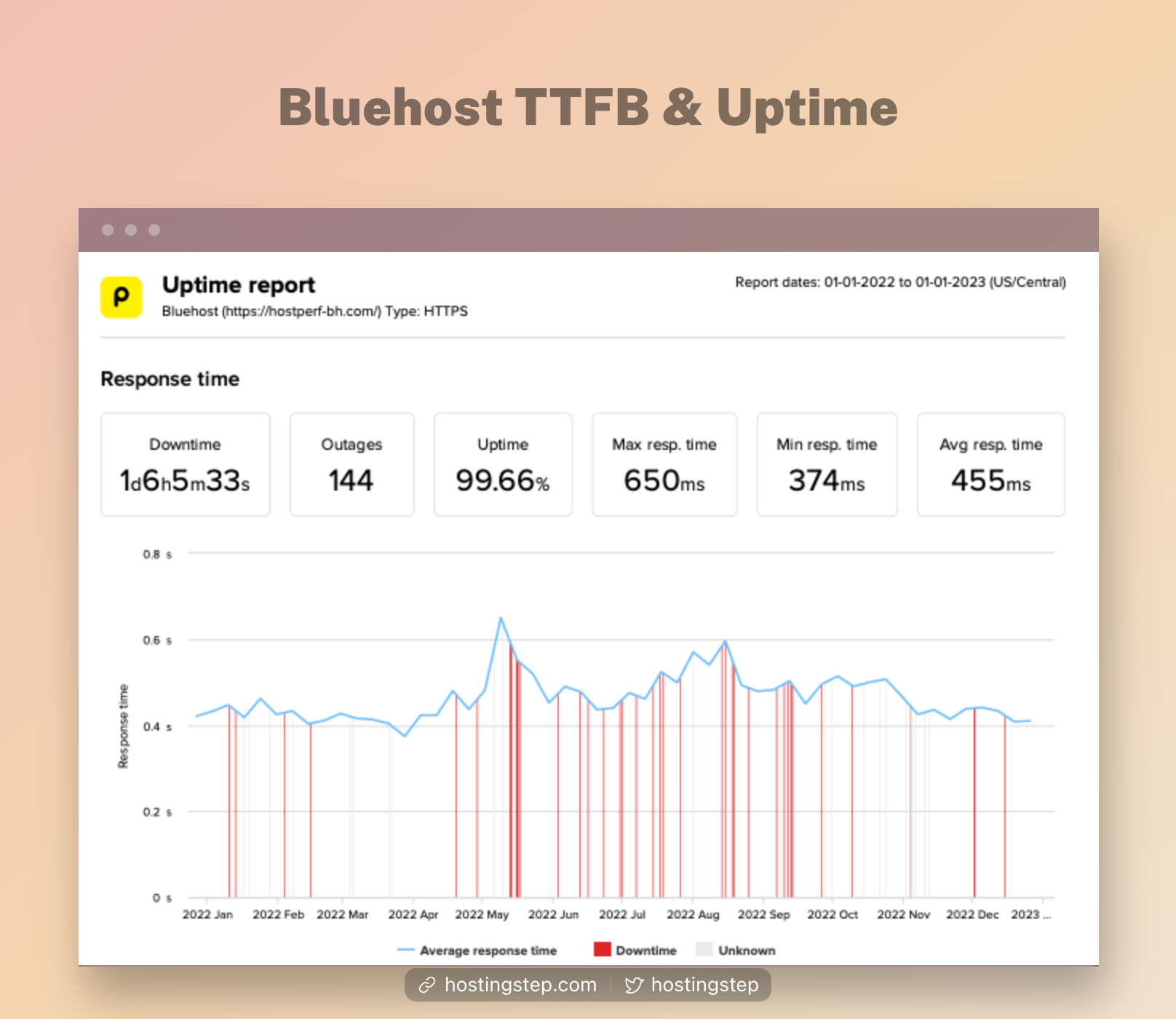This screenshot has width=1176, height=1019.
Task: Click the Report dates text
Action: coord(900,282)
